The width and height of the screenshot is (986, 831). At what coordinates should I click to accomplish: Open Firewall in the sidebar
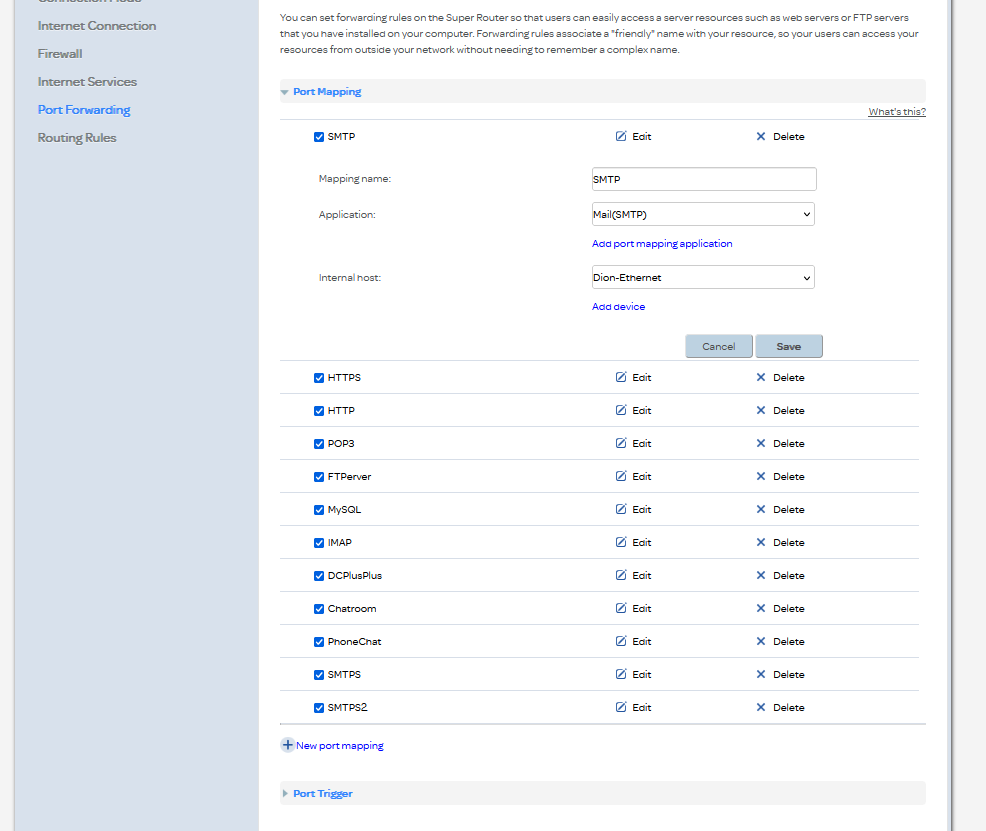coord(60,54)
